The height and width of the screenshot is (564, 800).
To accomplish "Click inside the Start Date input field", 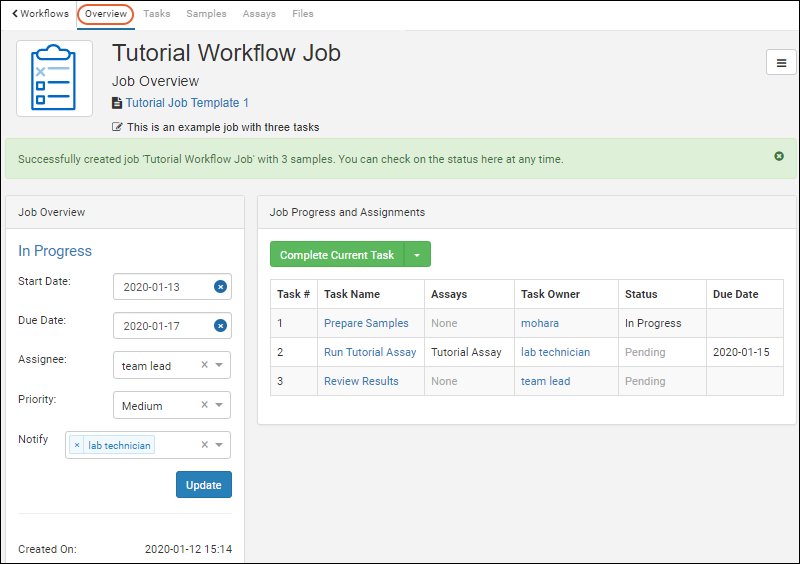I will [165, 287].
